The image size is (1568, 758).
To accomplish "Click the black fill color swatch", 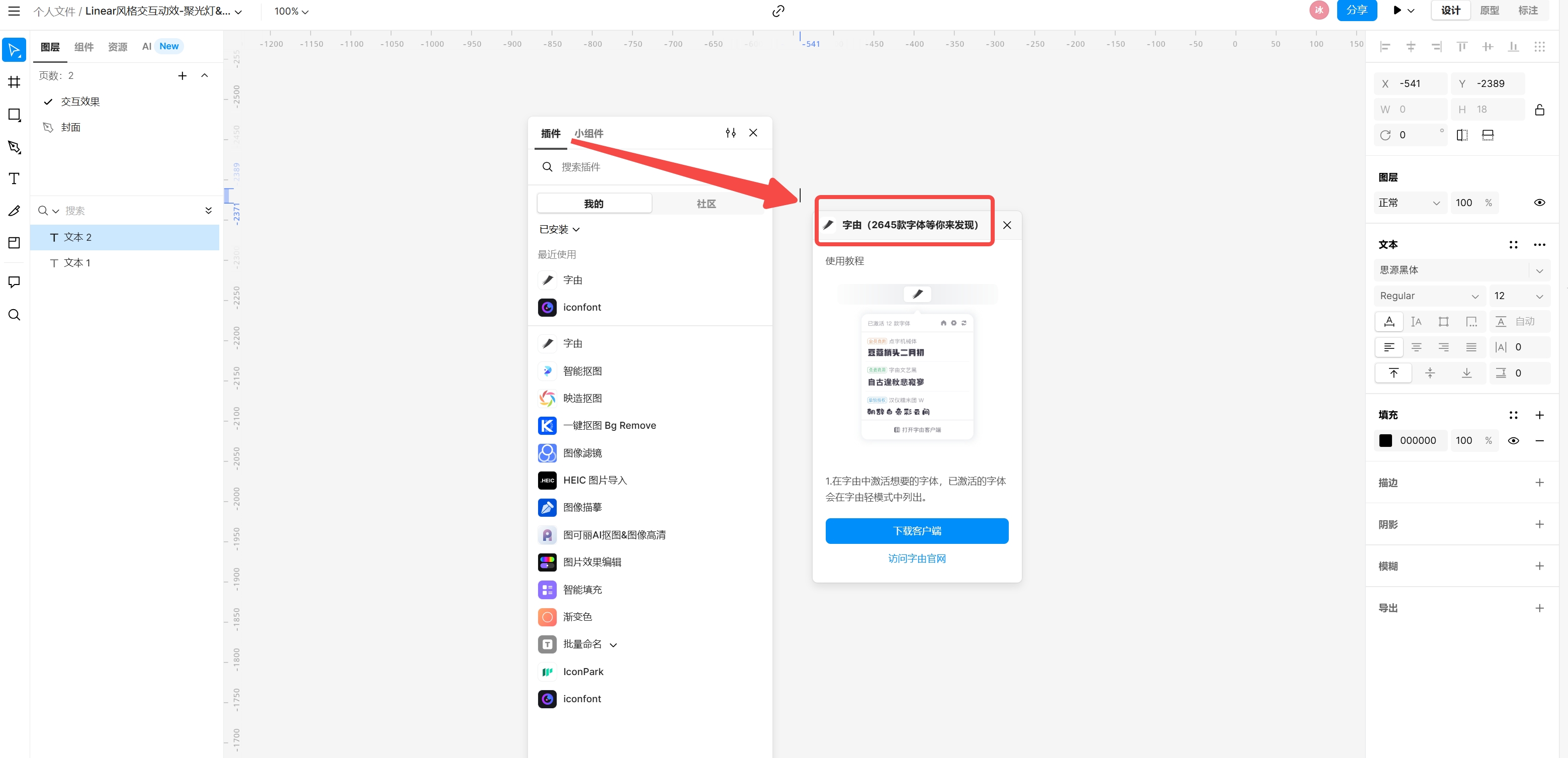I will (x=1385, y=440).
